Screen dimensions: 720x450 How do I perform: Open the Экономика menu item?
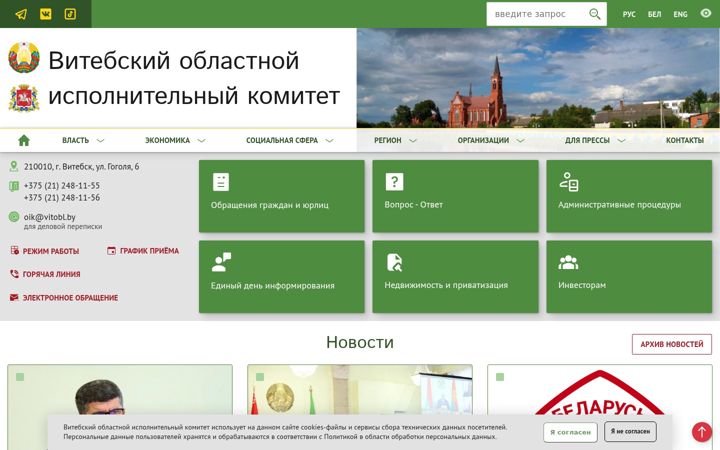pos(168,141)
